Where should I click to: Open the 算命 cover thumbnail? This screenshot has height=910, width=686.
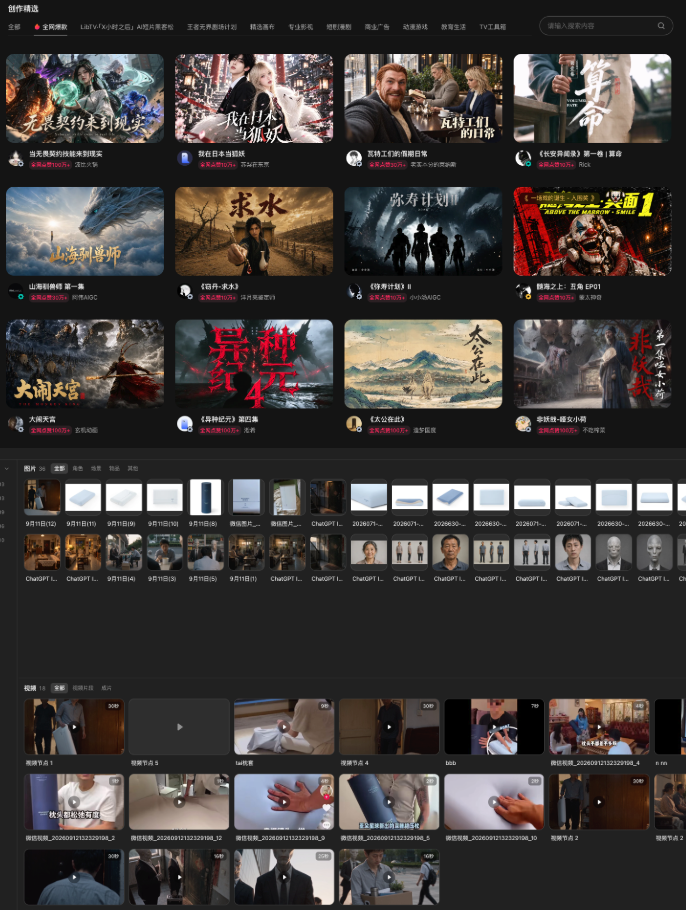coord(593,98)
